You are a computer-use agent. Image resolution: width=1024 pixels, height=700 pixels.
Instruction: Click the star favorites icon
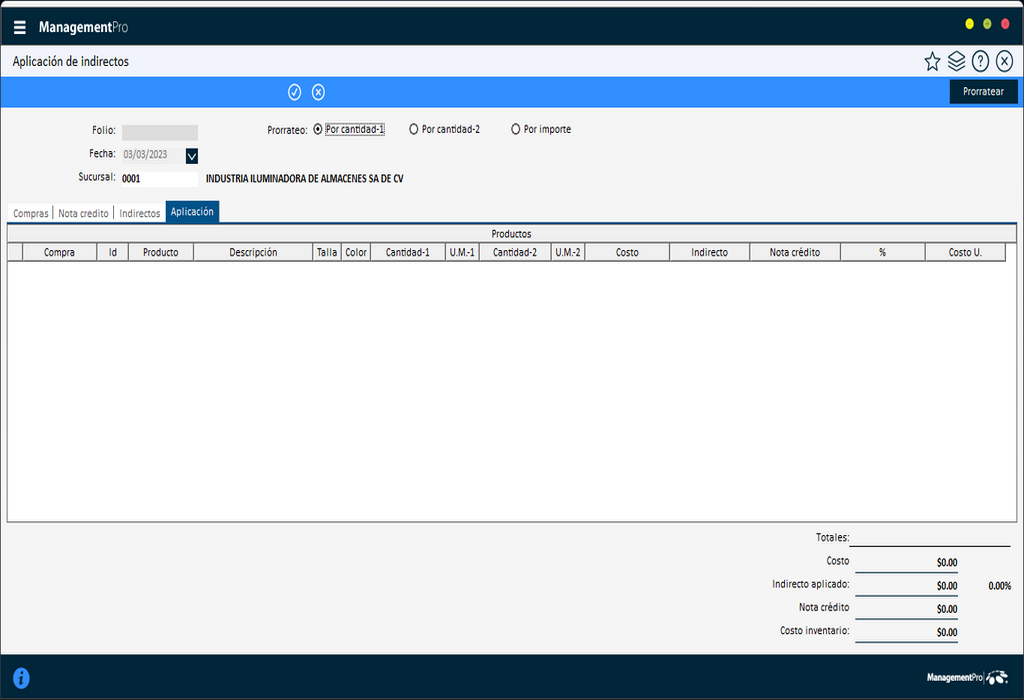click(932, 61)
